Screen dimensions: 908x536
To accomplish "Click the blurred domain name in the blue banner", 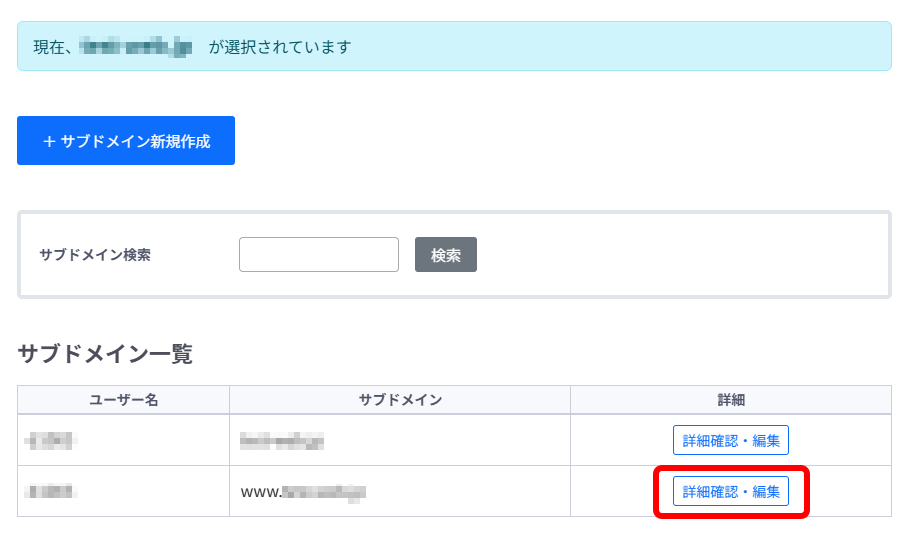I will 136,46.
